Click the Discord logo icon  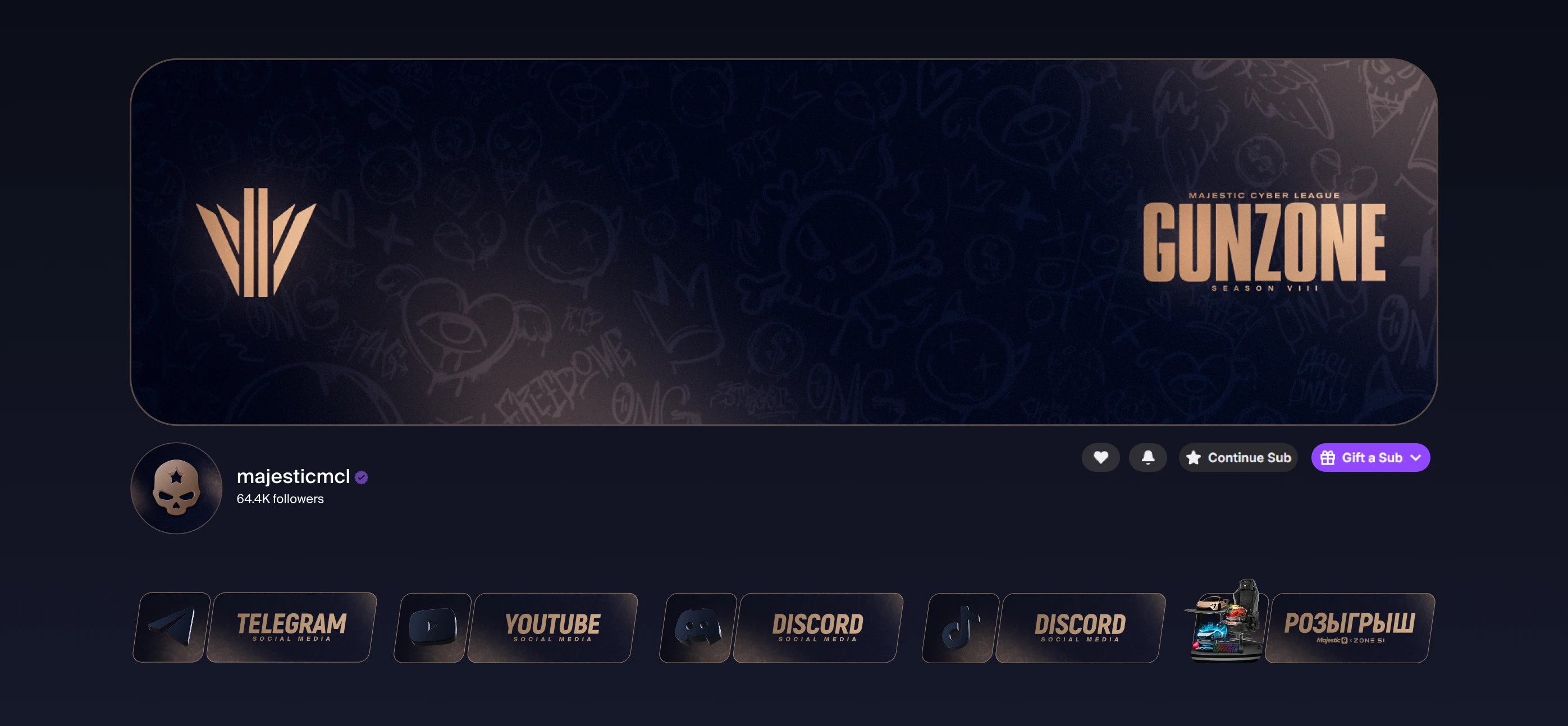(x=698, y=627)
